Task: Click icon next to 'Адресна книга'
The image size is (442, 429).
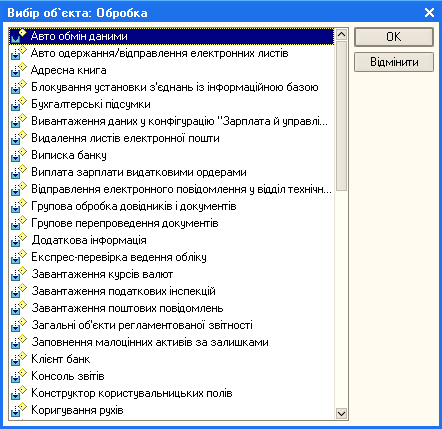Action: click(18, 70)
